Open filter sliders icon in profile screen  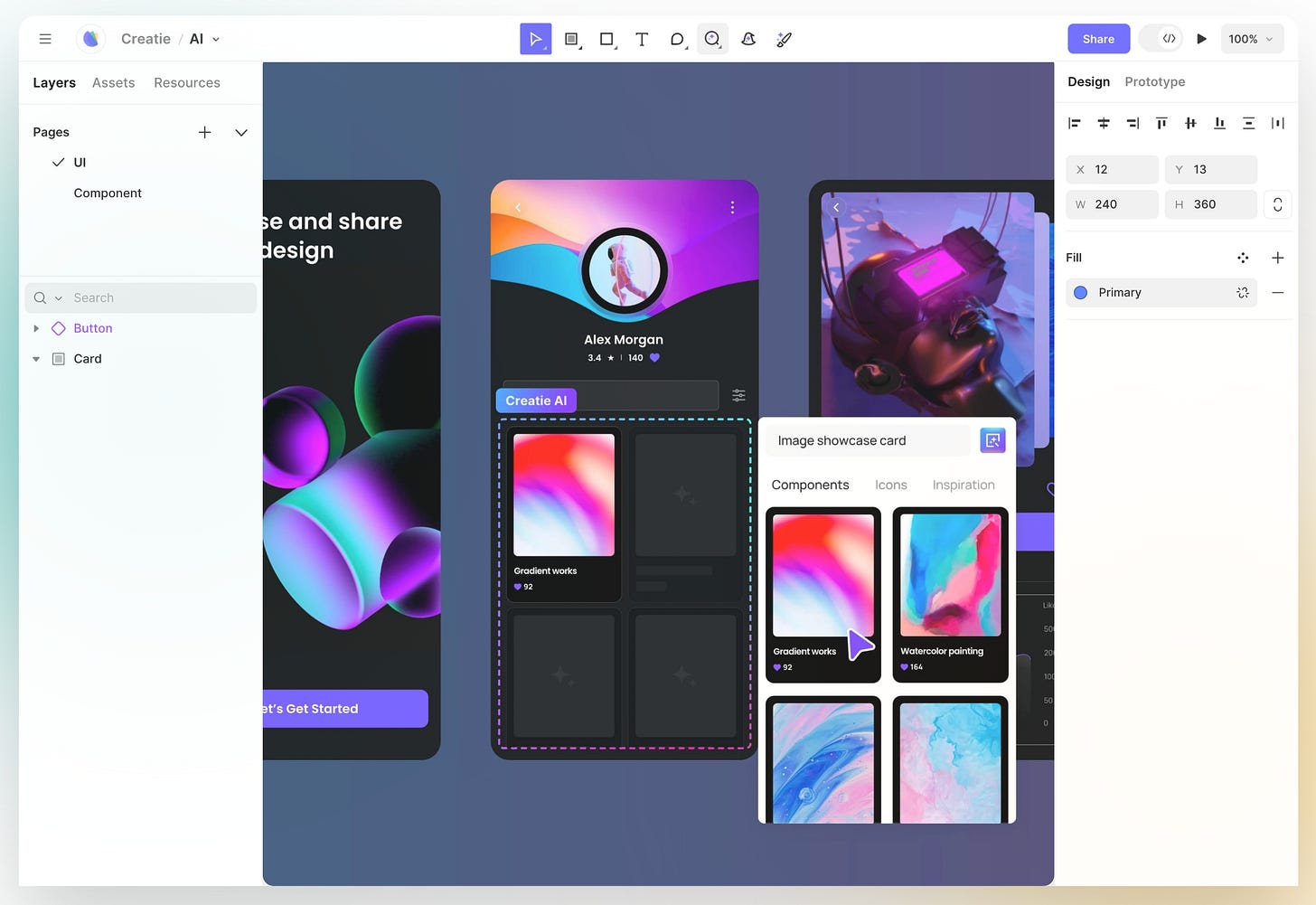coord(738,395)
